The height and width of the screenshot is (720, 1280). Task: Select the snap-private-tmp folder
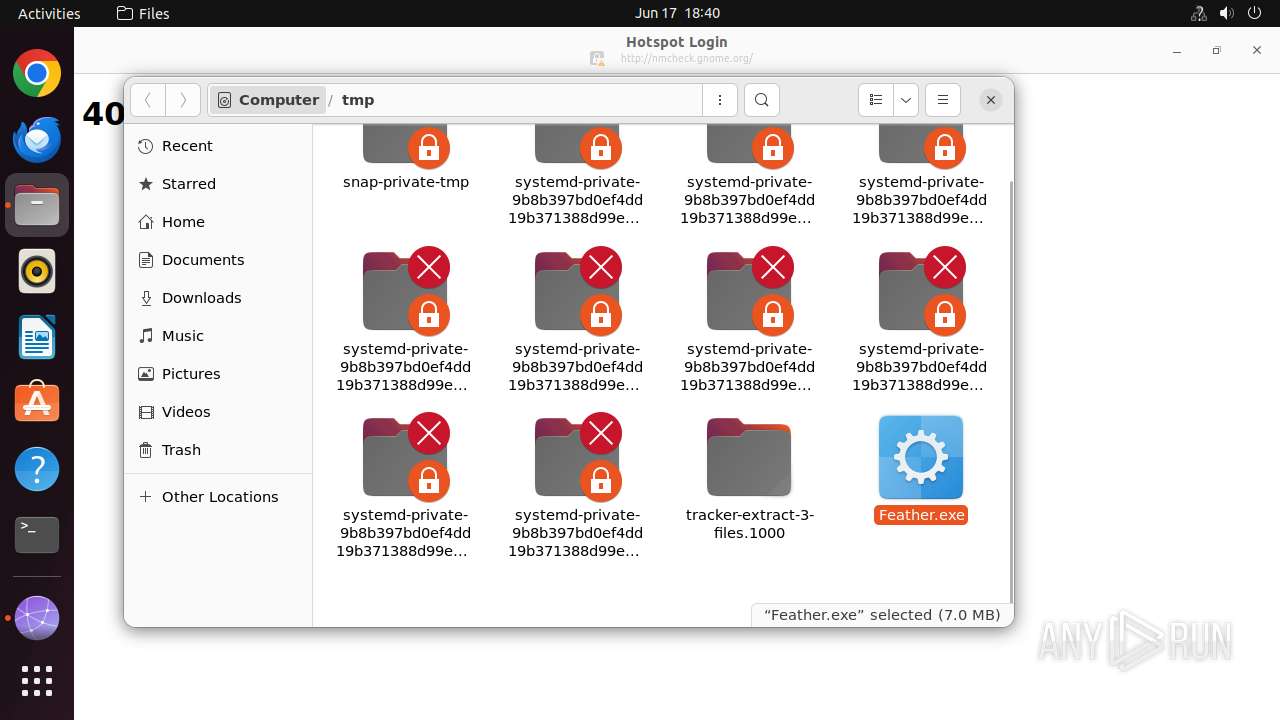tap(406, 145)
